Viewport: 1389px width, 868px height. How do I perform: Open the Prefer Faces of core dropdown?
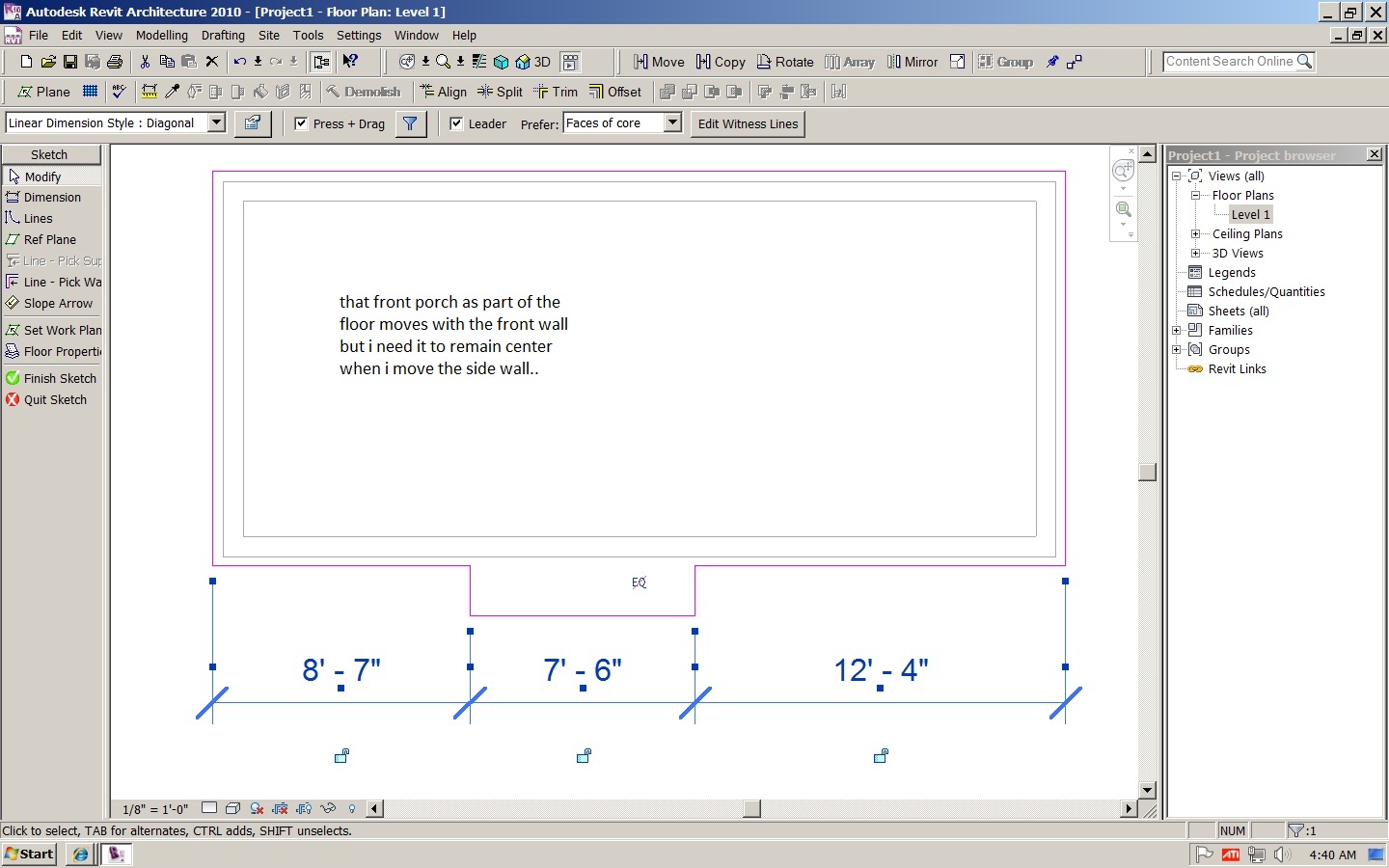673,122
